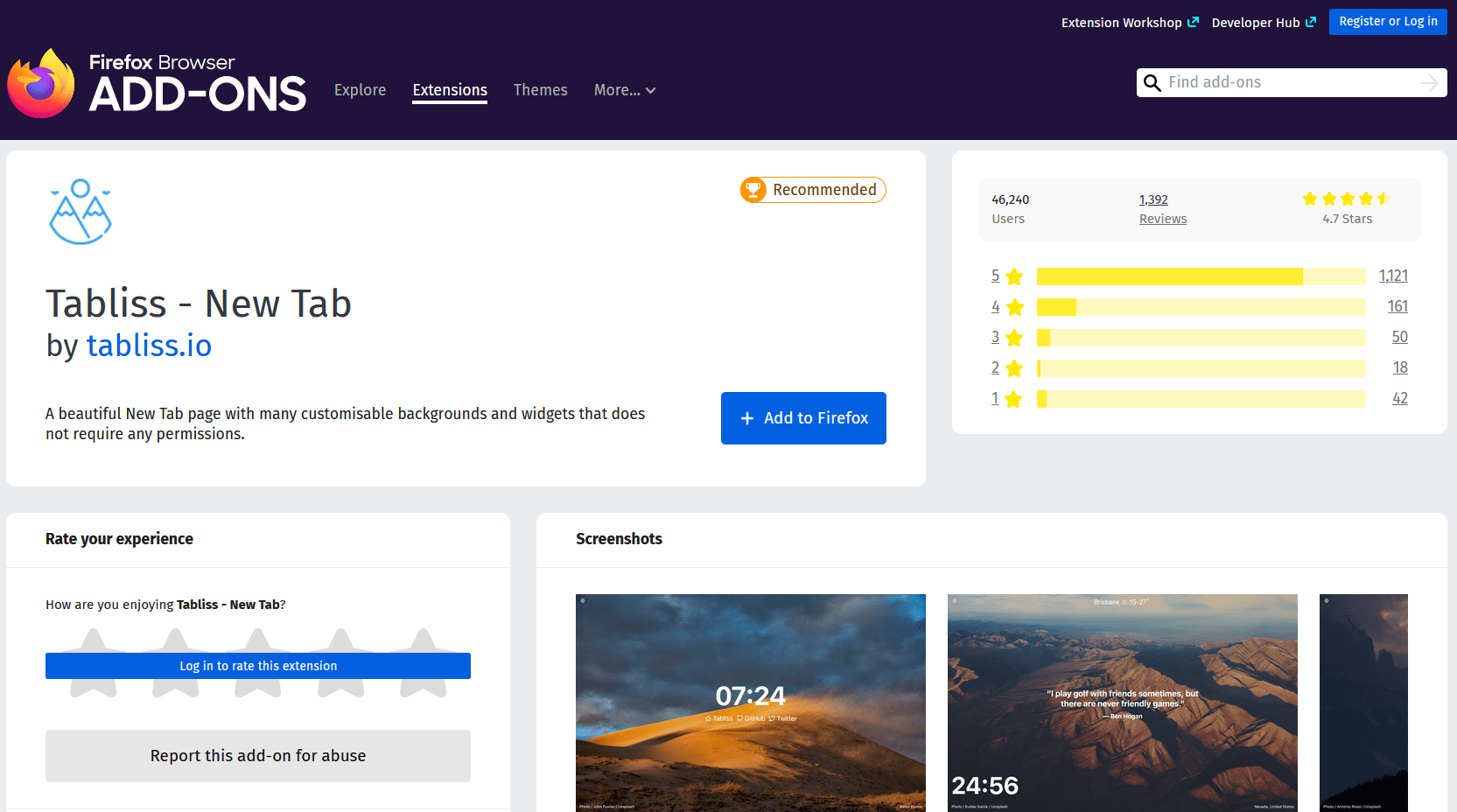Open the 3-star reviews count link
Viewport: 1457px width, 812px height.
(1399, 336)
